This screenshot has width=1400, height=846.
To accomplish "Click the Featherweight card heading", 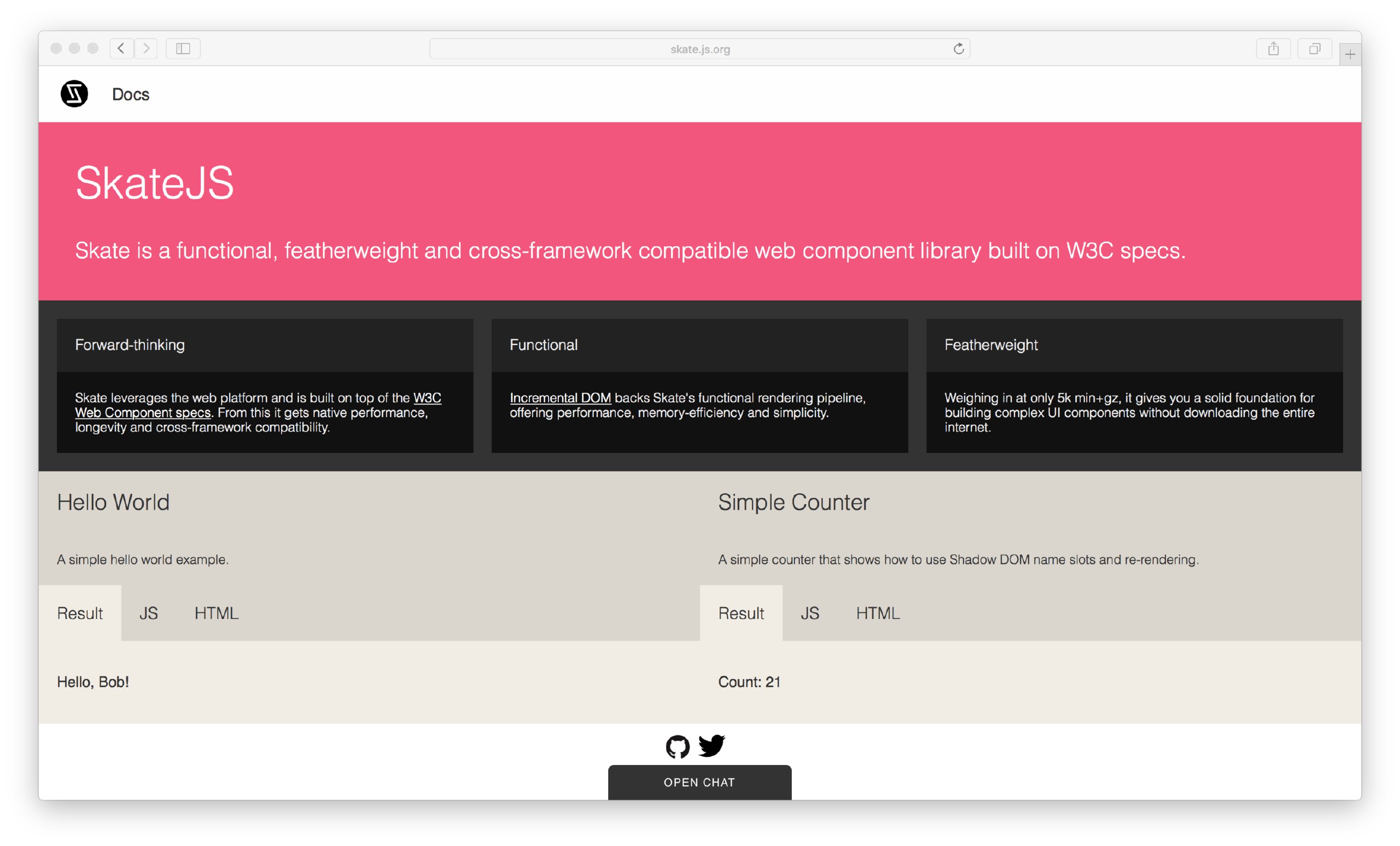I will tap(991, 345).
